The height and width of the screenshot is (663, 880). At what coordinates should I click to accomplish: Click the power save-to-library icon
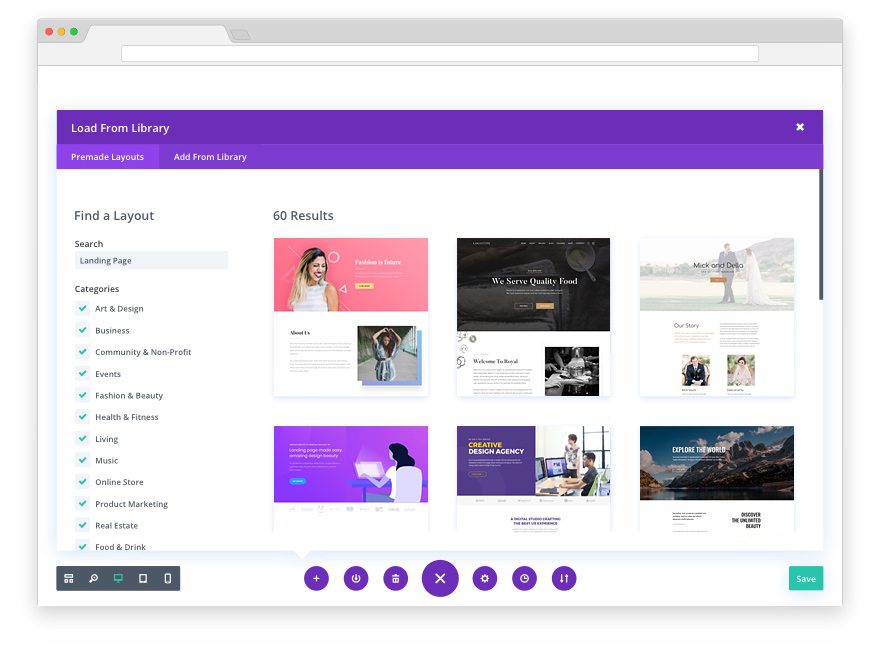pyautogui.click(x=356, y=578)
